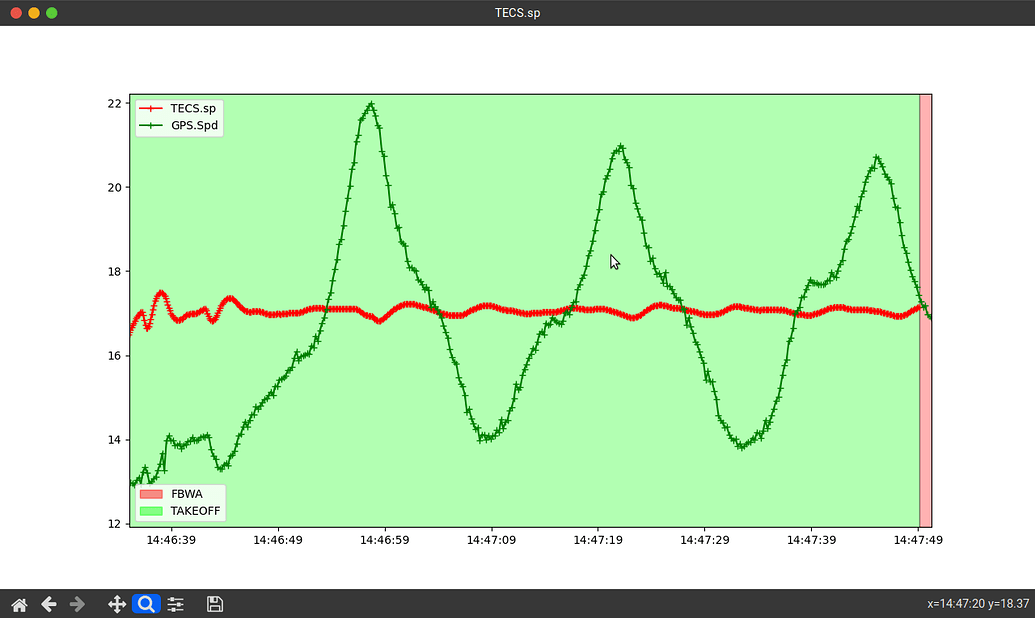Save the figure using the disk icon
The width and height of the screenshot is (1035, 618).
[214, 604]
